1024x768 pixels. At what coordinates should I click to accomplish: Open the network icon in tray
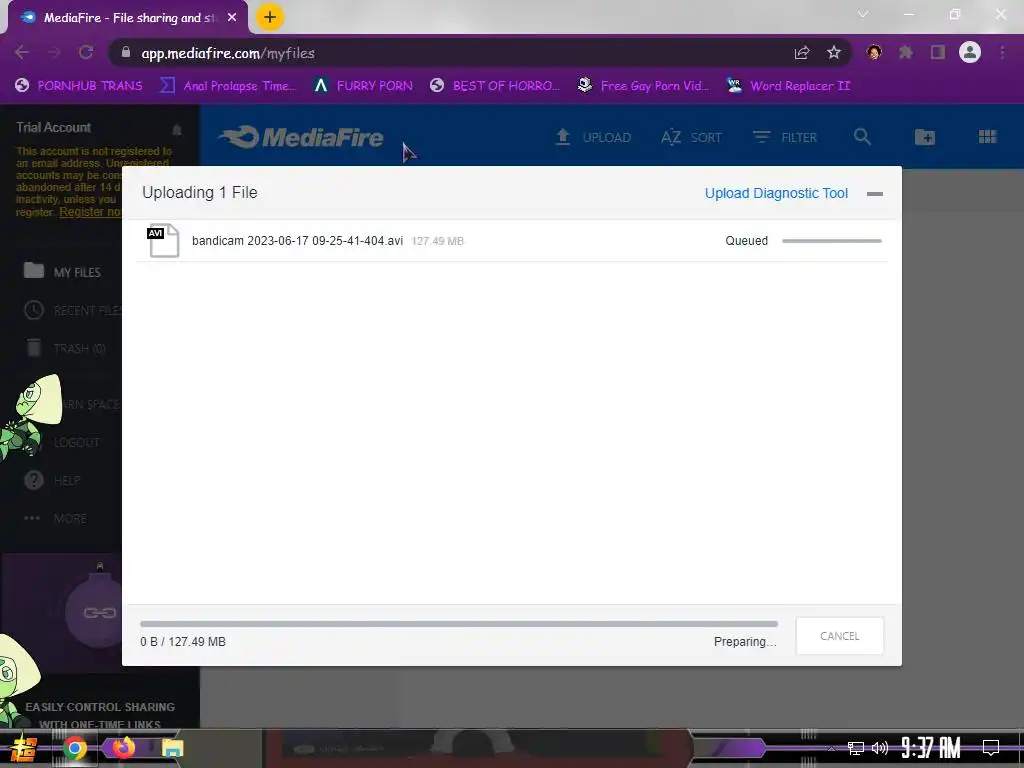pyautogui.click(x=856, y=748)
